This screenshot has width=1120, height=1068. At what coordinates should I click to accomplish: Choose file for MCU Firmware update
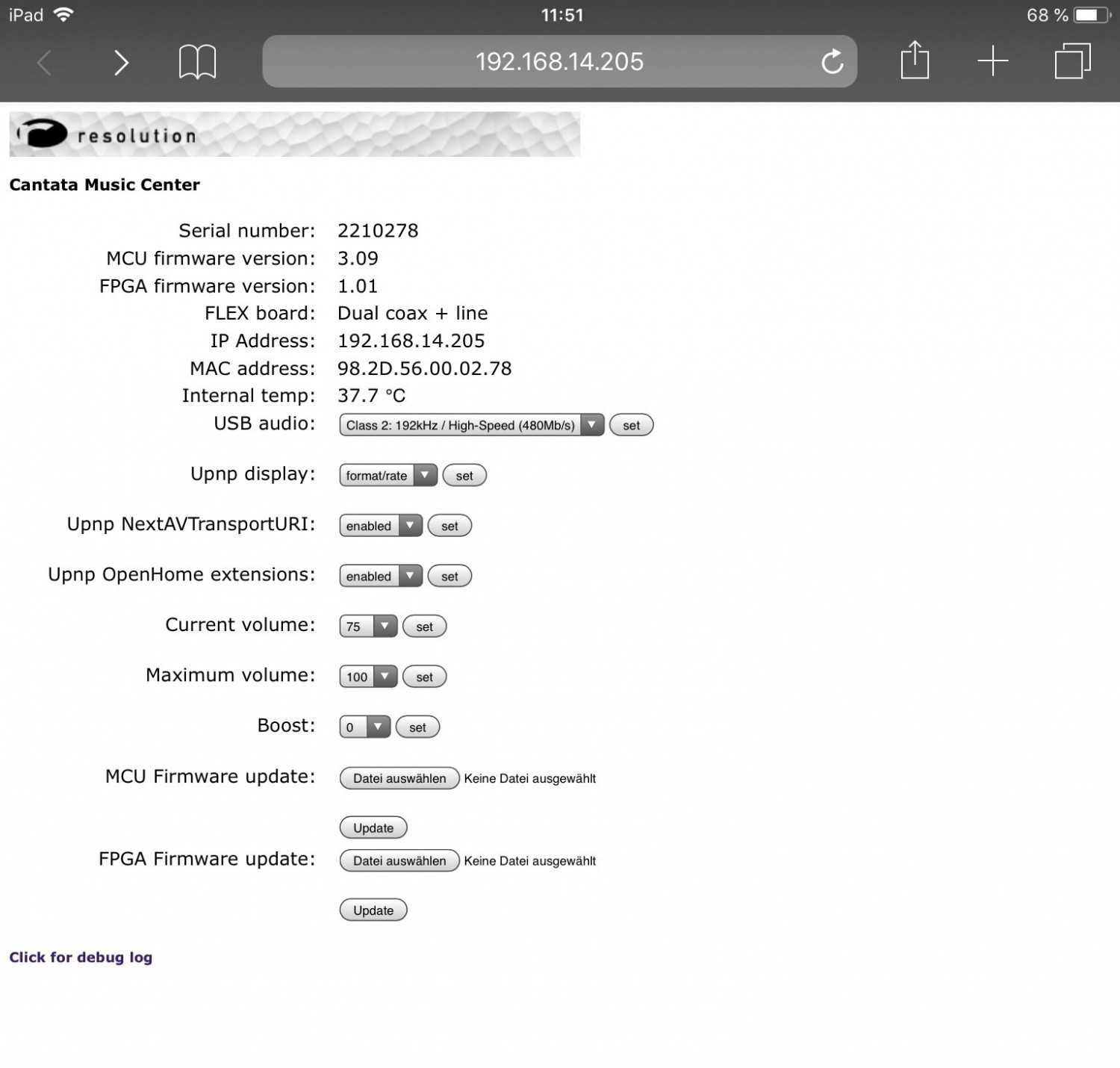point(399,778)
